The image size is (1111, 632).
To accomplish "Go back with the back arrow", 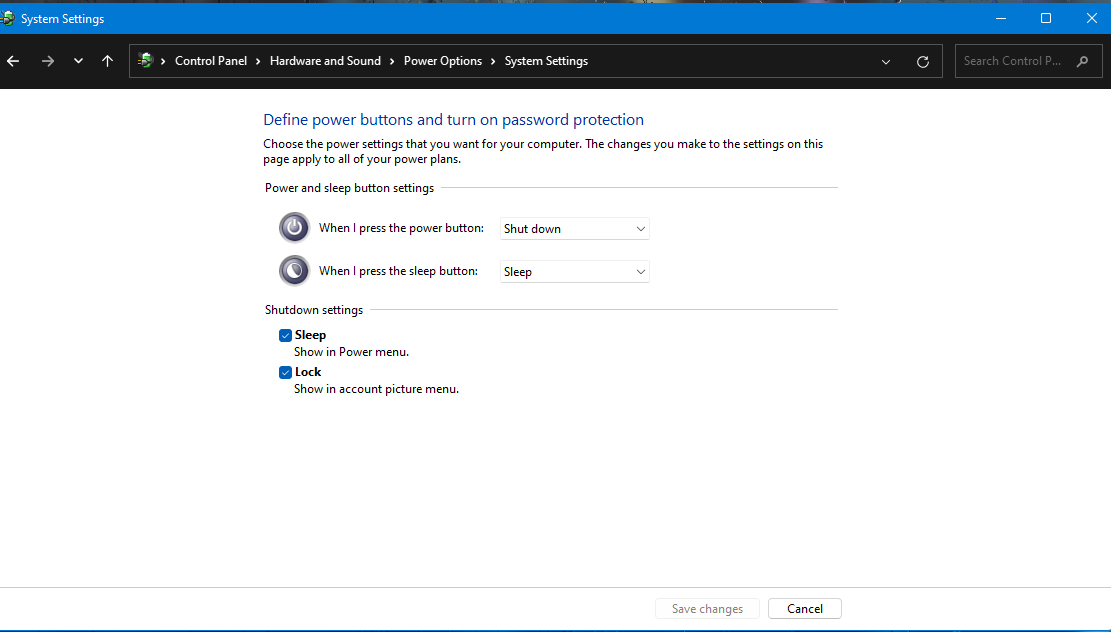I will point(13,61).
